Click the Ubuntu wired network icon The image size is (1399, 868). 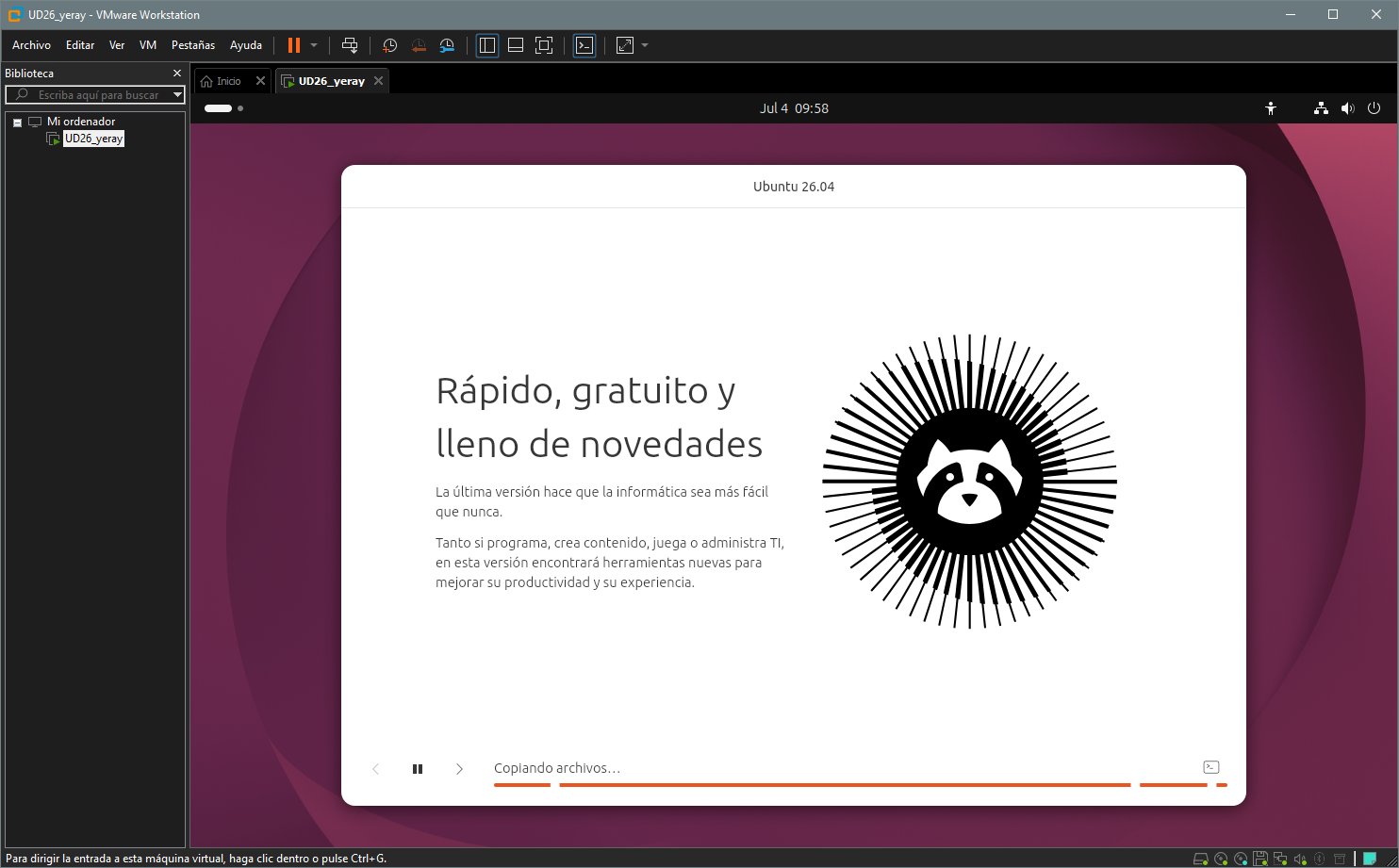[1321, 108]
